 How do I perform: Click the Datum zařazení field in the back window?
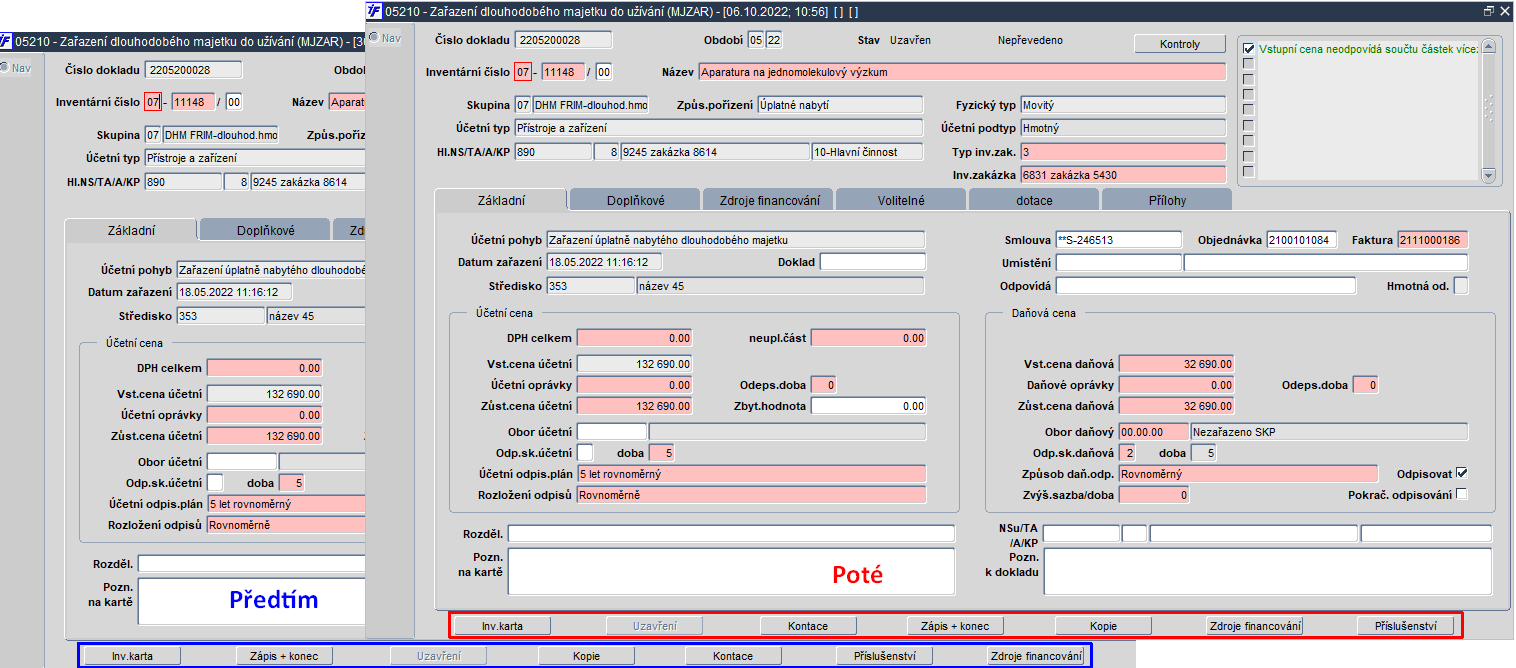234,292
